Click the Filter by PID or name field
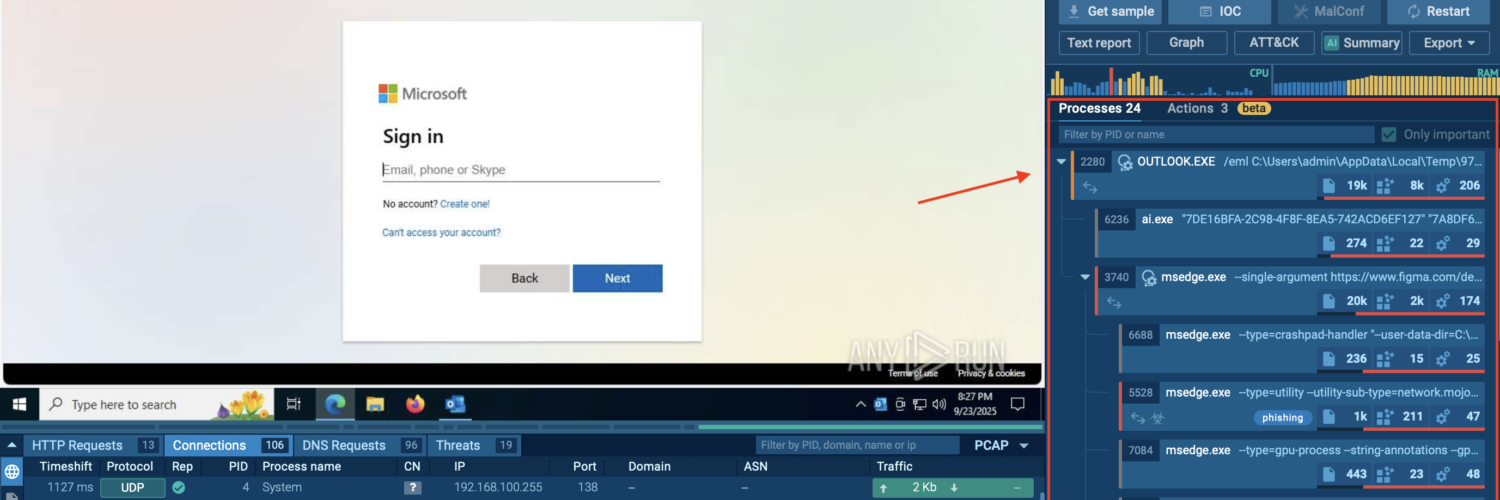Viewport: 1500px width, 500px height. coord(1216,134)
